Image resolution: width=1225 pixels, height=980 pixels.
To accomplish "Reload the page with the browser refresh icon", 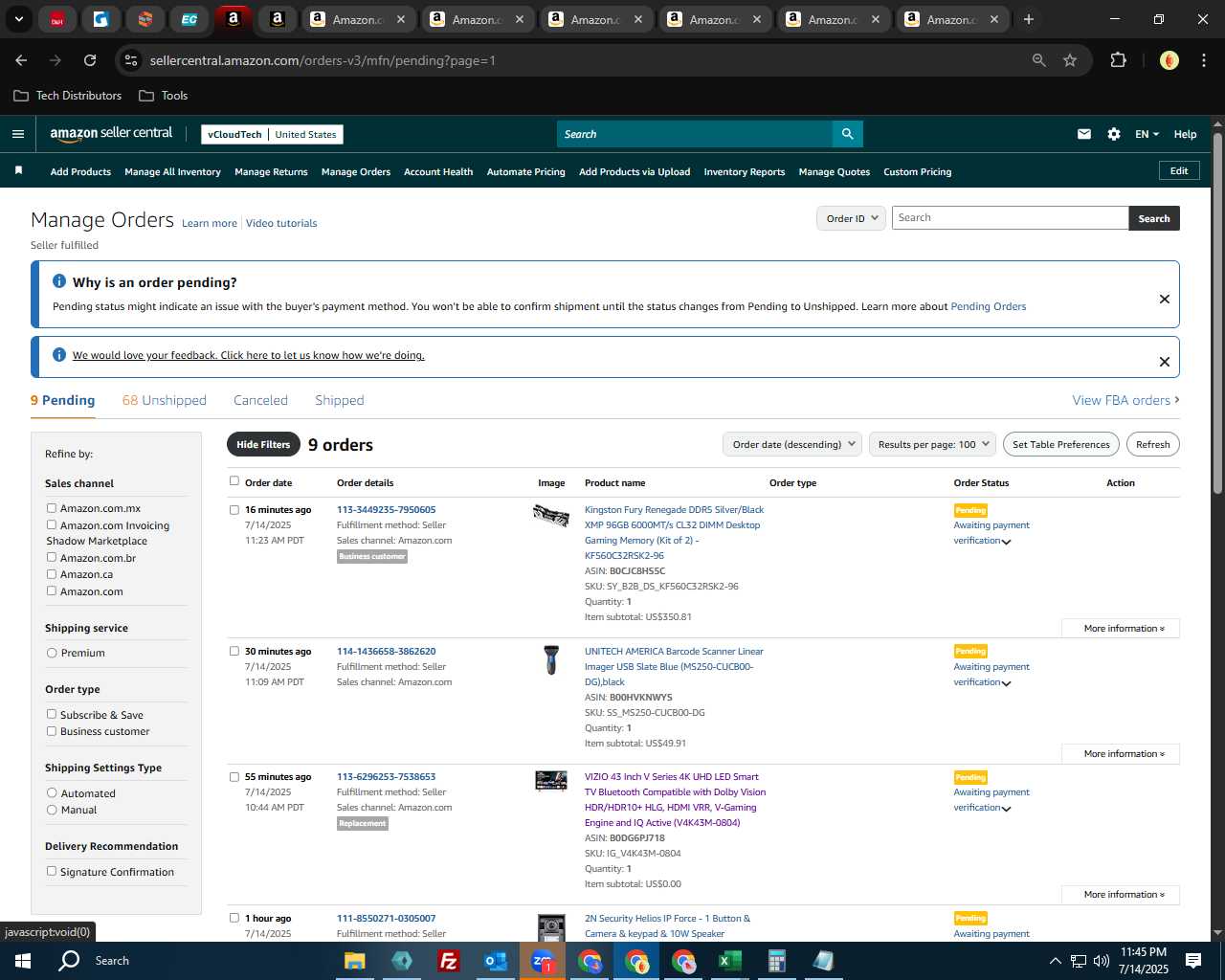I will (89, 60).
